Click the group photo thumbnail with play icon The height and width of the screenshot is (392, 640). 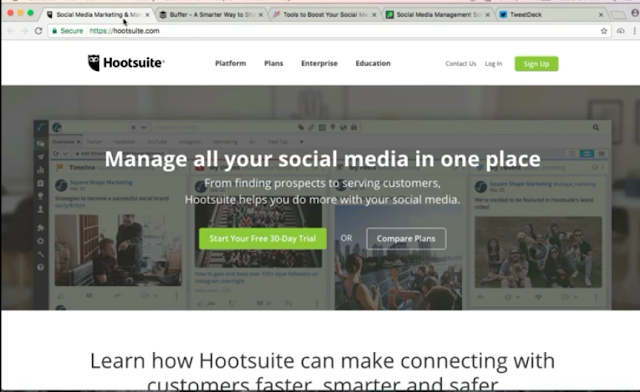(538, 252)
